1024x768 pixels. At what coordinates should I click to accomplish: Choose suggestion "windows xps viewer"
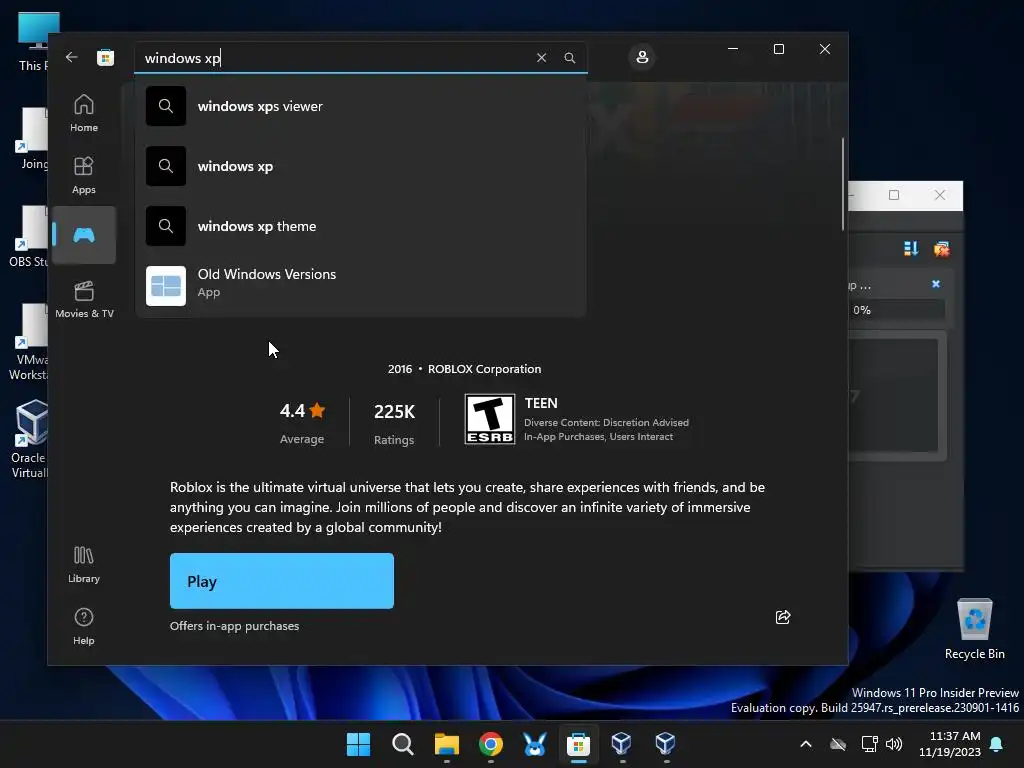[360, 106]
